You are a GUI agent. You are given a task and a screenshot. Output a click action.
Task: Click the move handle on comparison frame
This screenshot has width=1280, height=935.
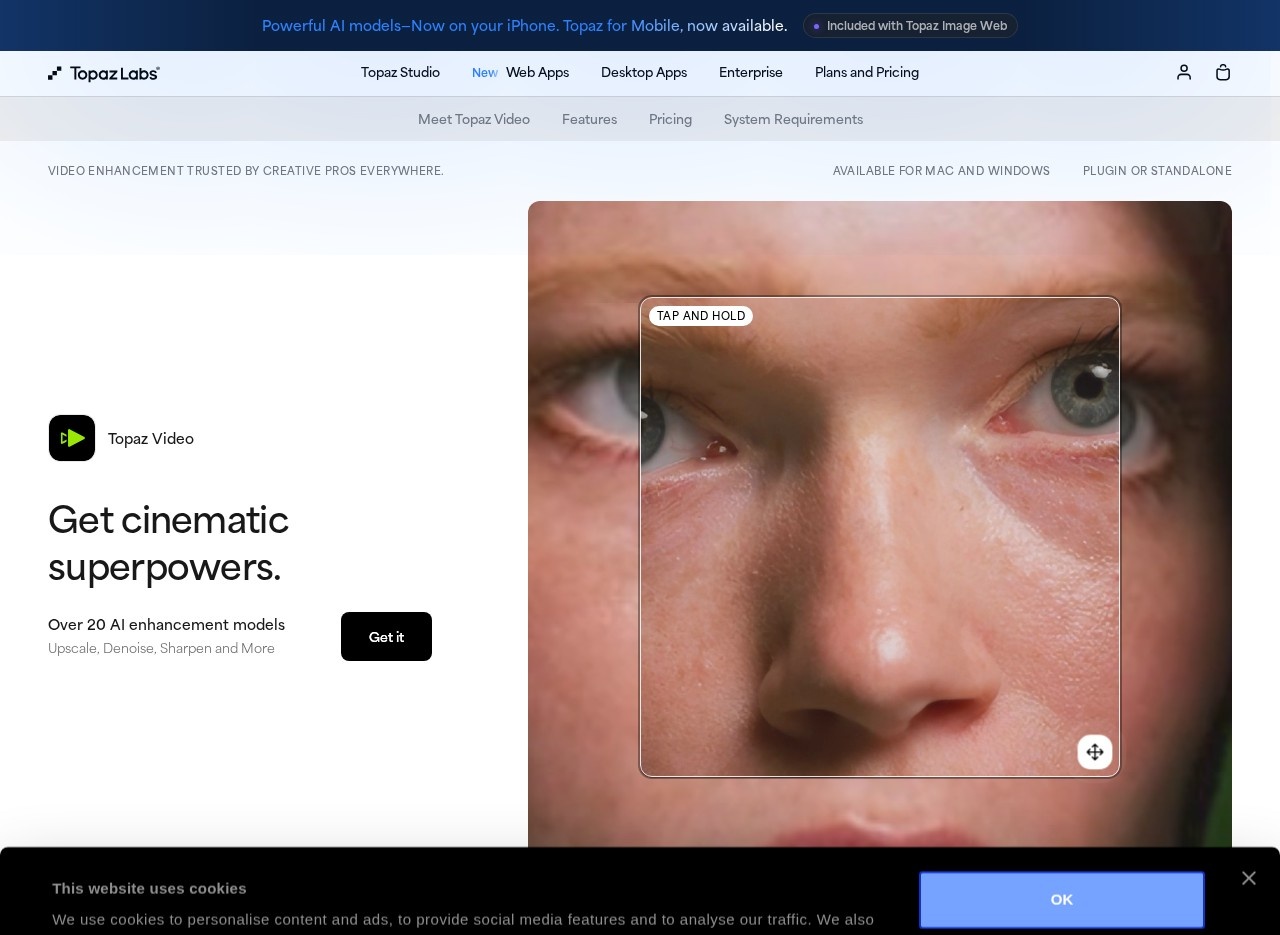[1095, 752]
